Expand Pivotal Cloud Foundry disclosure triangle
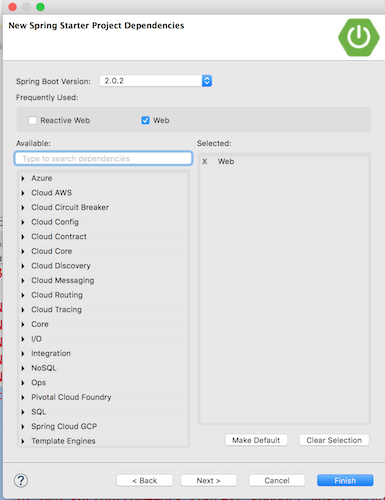Screen dimensions: 385x500 (23, 397)
